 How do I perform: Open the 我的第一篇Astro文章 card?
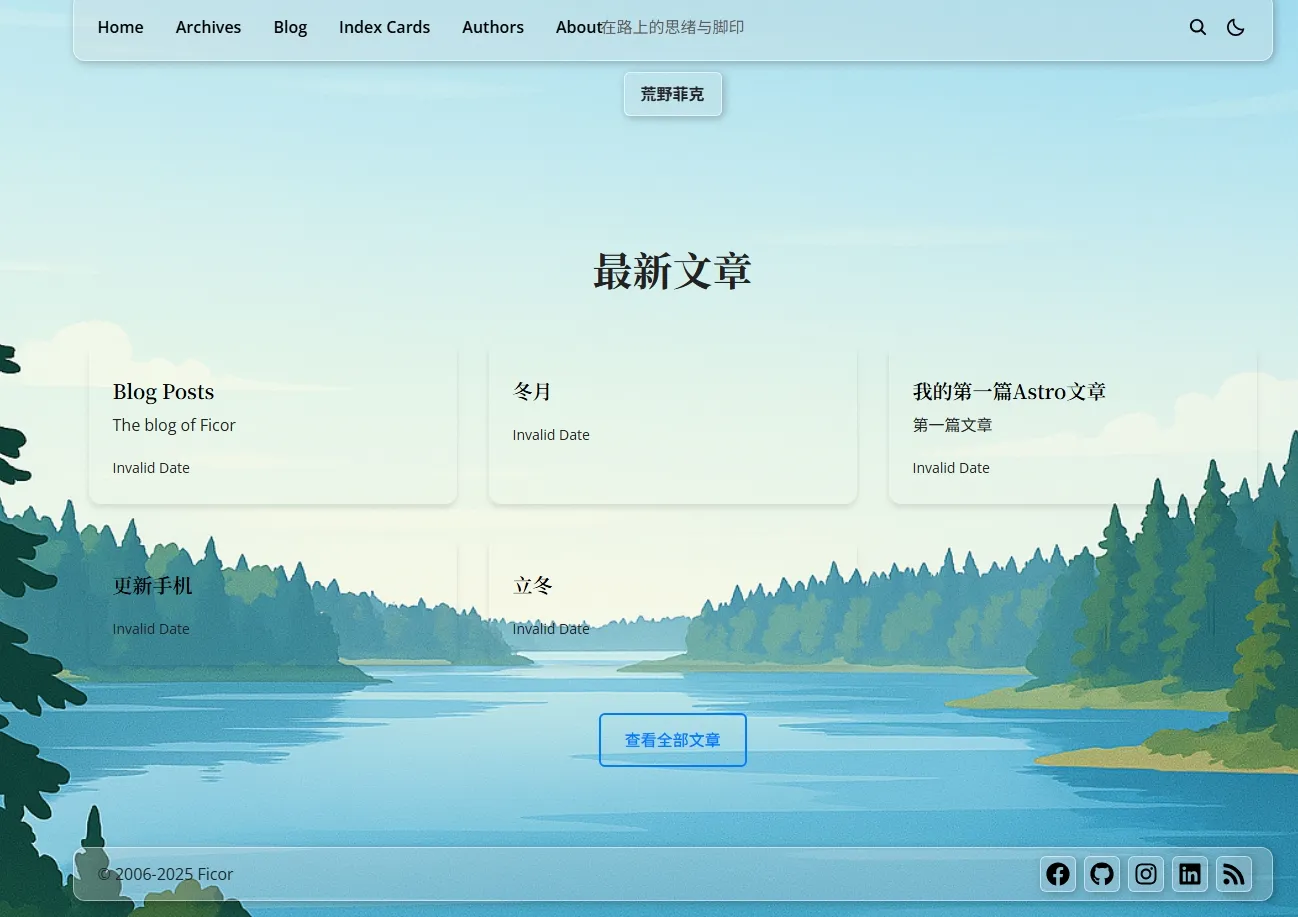pos(1072,426)
